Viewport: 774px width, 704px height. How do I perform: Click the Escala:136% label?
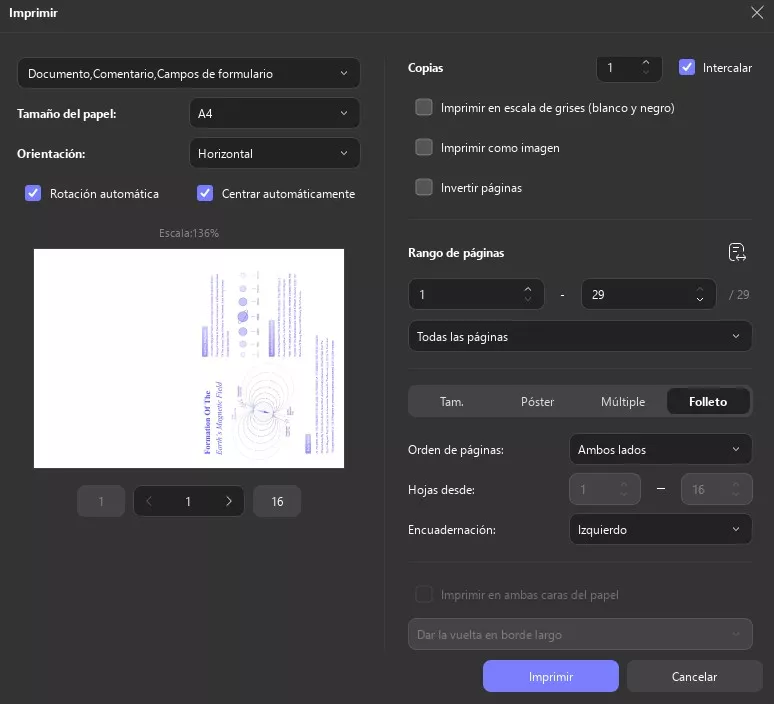point(189,233)
